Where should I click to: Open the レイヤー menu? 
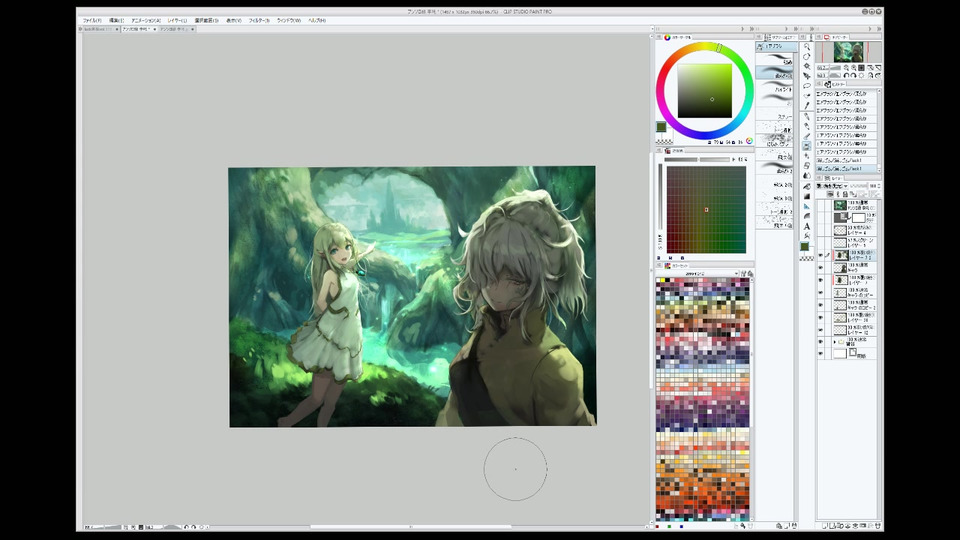click(178, 20)
